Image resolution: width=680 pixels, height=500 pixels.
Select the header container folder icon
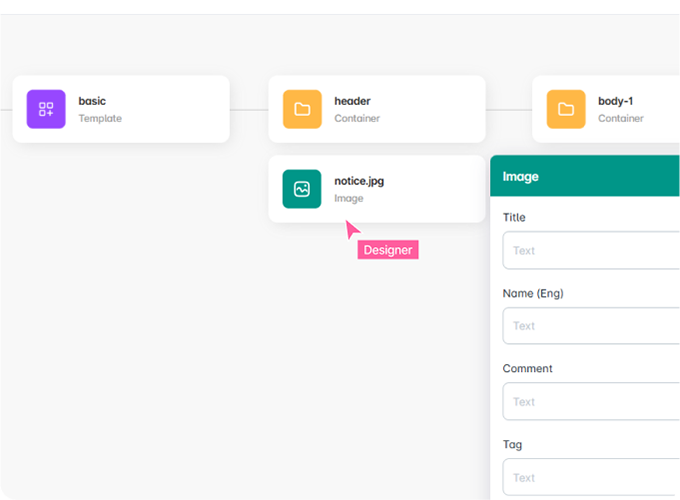[x=302, y=109]
